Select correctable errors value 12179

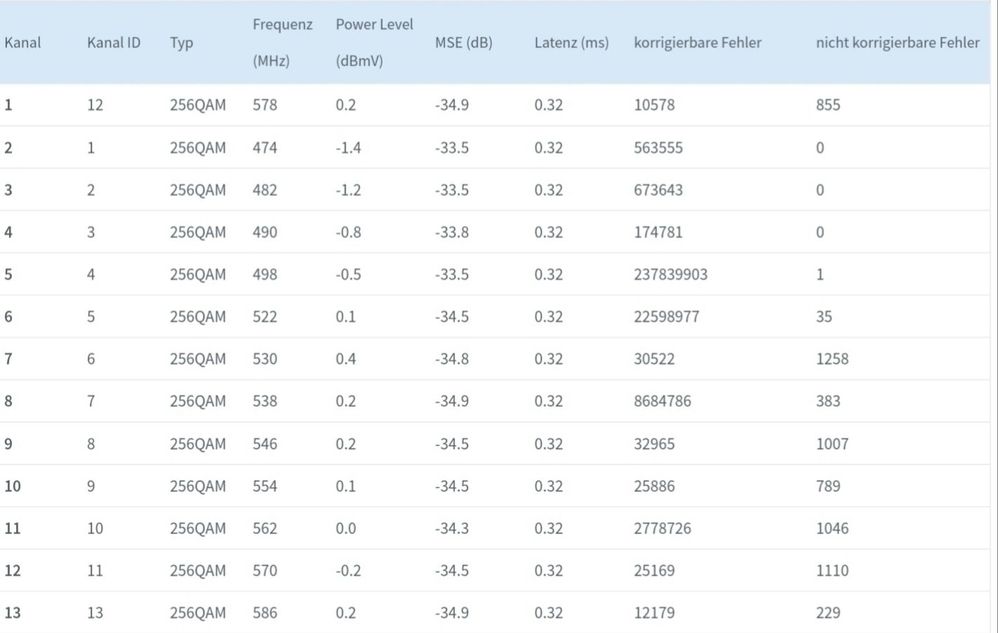tap(654, 613)
